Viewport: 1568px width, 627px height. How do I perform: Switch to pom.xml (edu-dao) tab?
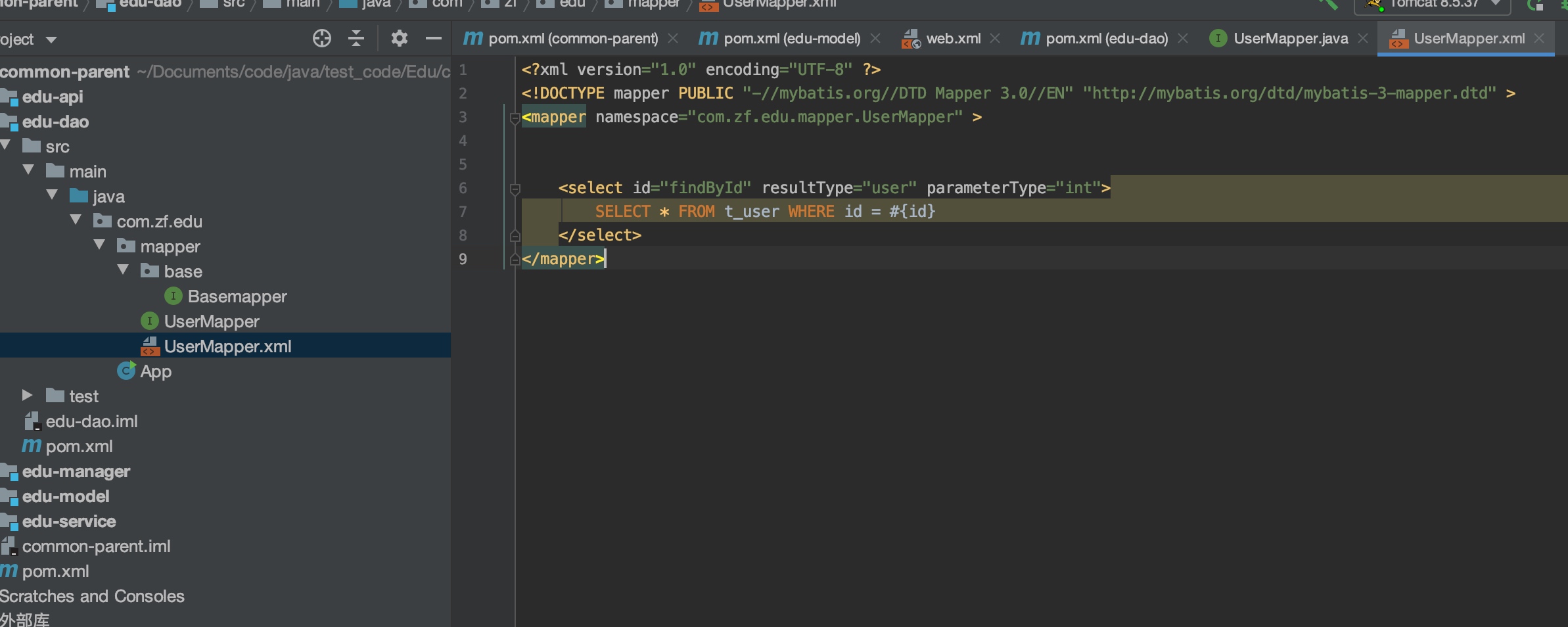click(x=1106, y=39)
